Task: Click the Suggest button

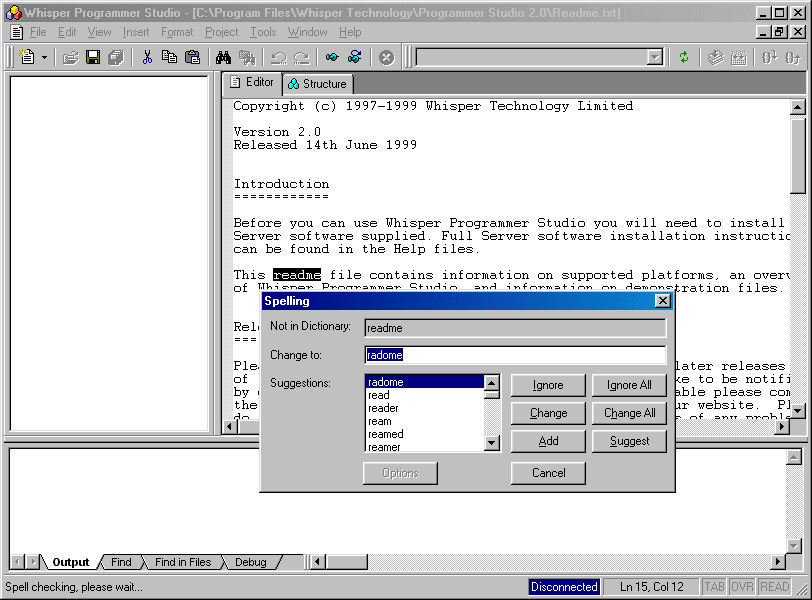Action: click(x=629, y=441)
